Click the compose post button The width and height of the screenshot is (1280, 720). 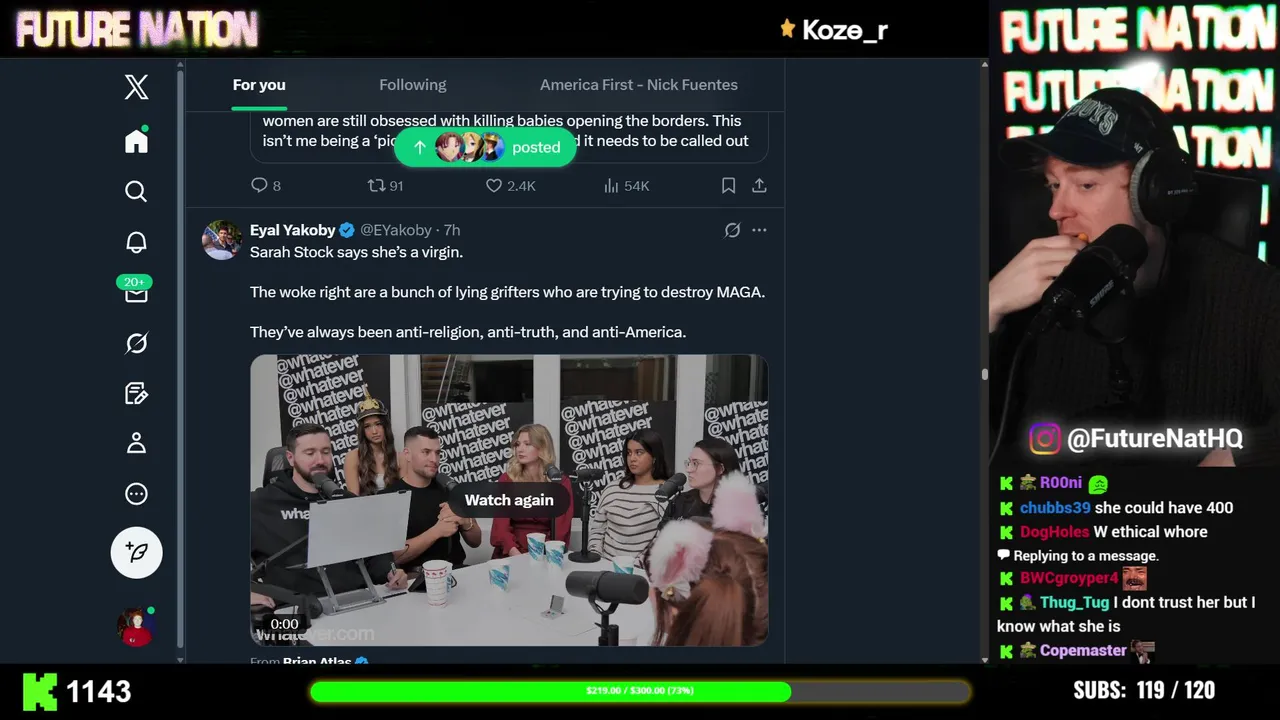pyautogui.click(x=136, y=552)
